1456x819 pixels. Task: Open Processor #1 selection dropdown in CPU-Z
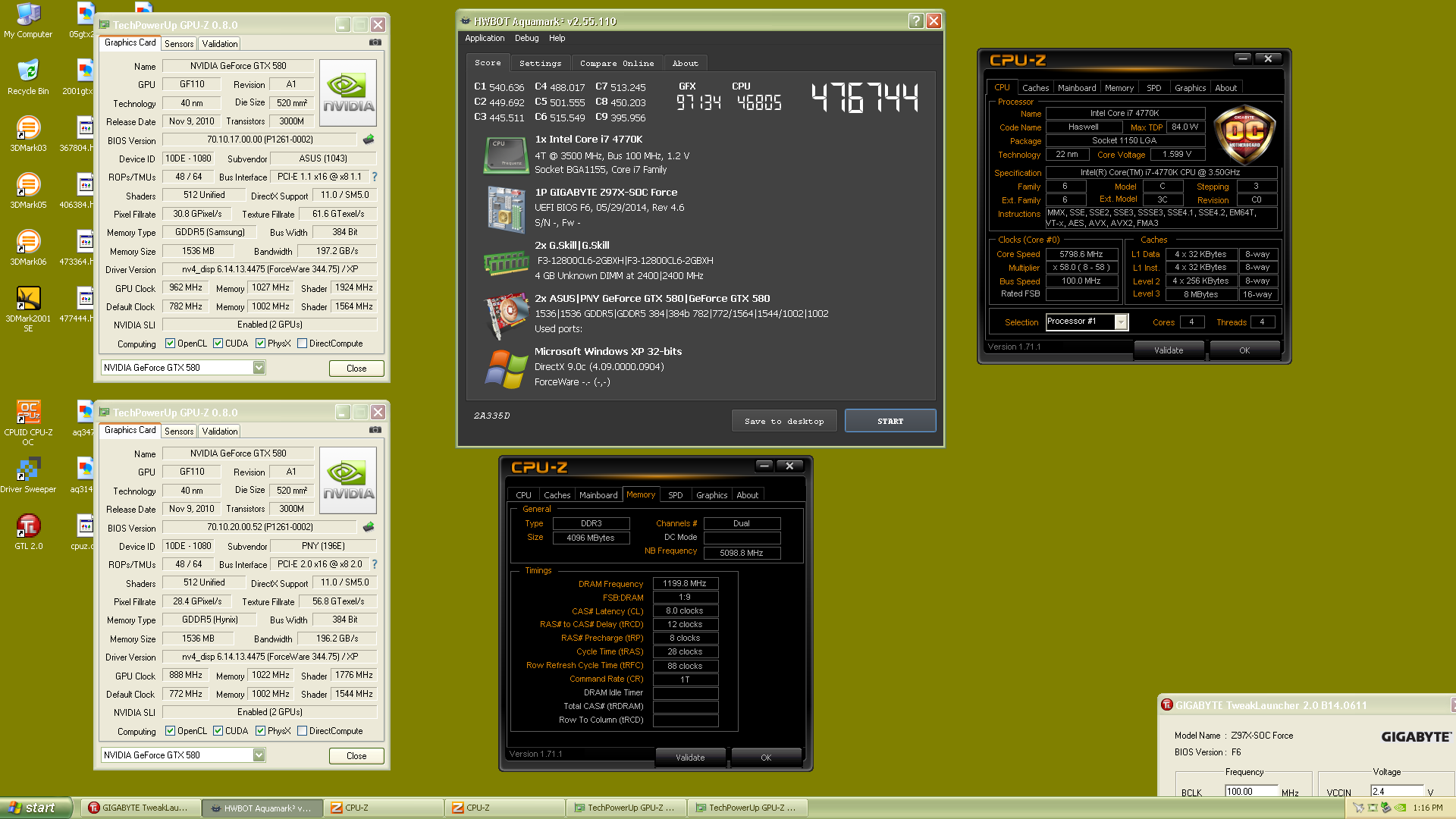point(1121,322)
